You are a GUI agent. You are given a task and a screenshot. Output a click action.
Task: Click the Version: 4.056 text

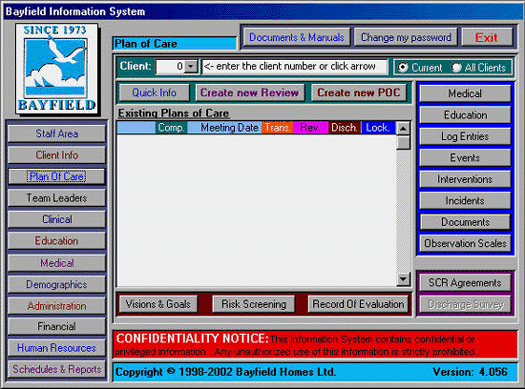[x=470, y=372]
